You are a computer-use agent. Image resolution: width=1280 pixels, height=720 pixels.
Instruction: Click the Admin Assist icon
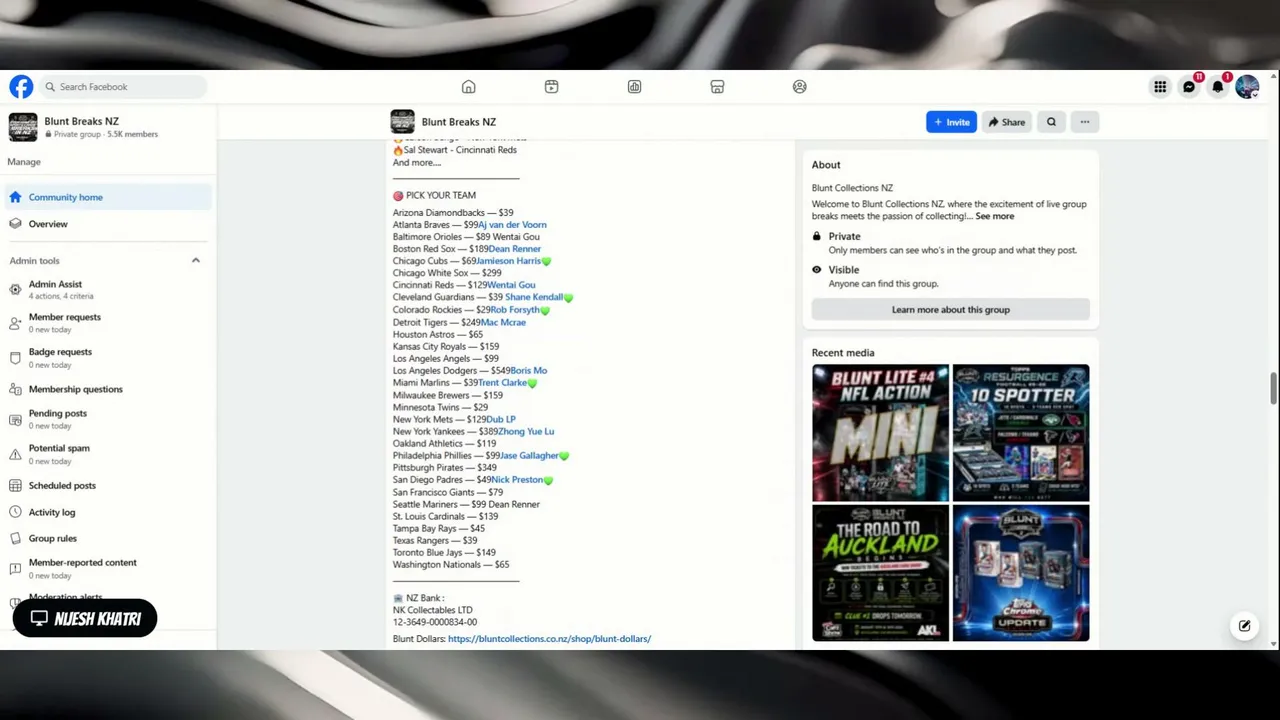[x=15, y=289]
